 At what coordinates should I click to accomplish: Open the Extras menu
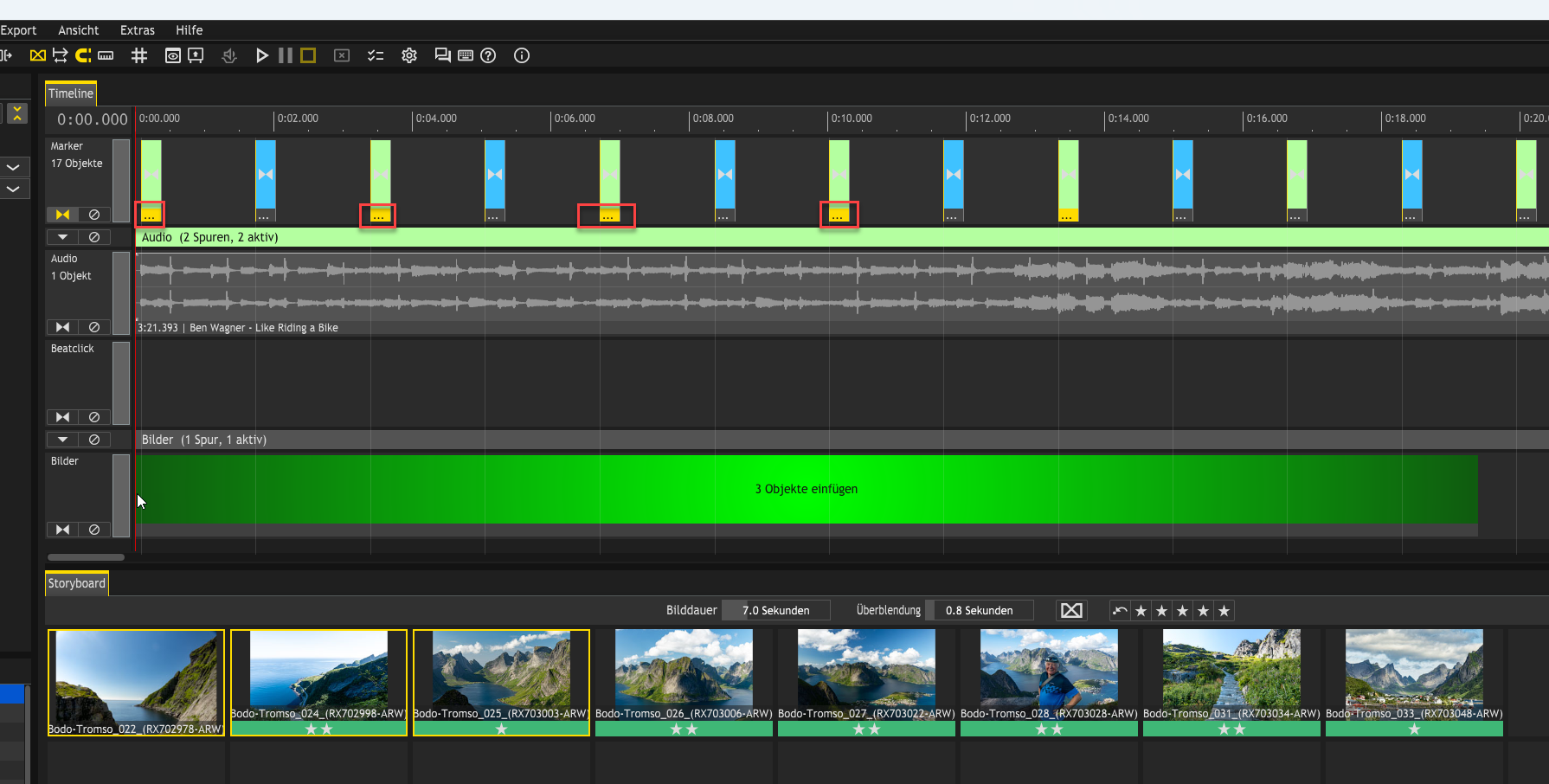pos(138,30)
